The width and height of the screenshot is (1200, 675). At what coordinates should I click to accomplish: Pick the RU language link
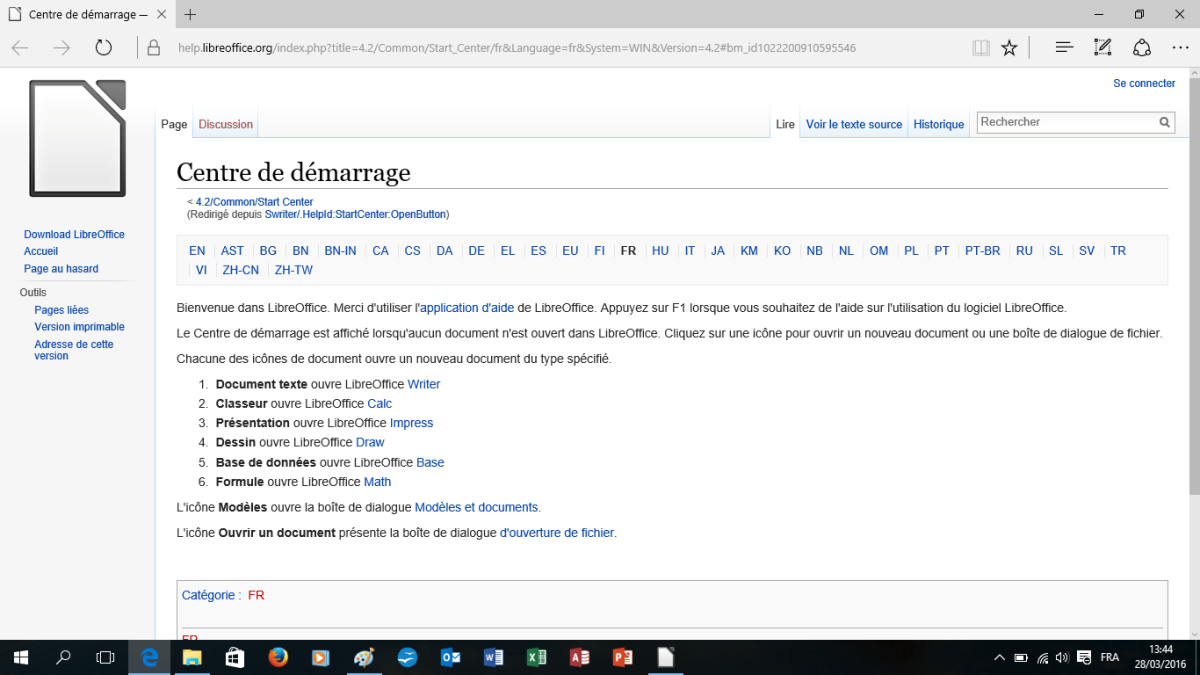[x=1024, y=251]
